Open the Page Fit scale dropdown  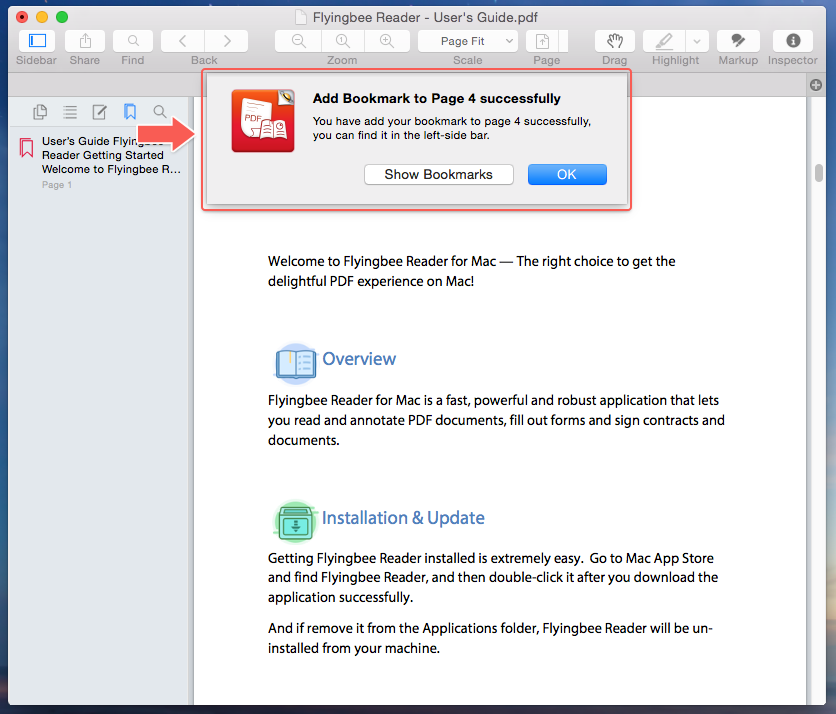pyautogui.click(x=468, y=41)
